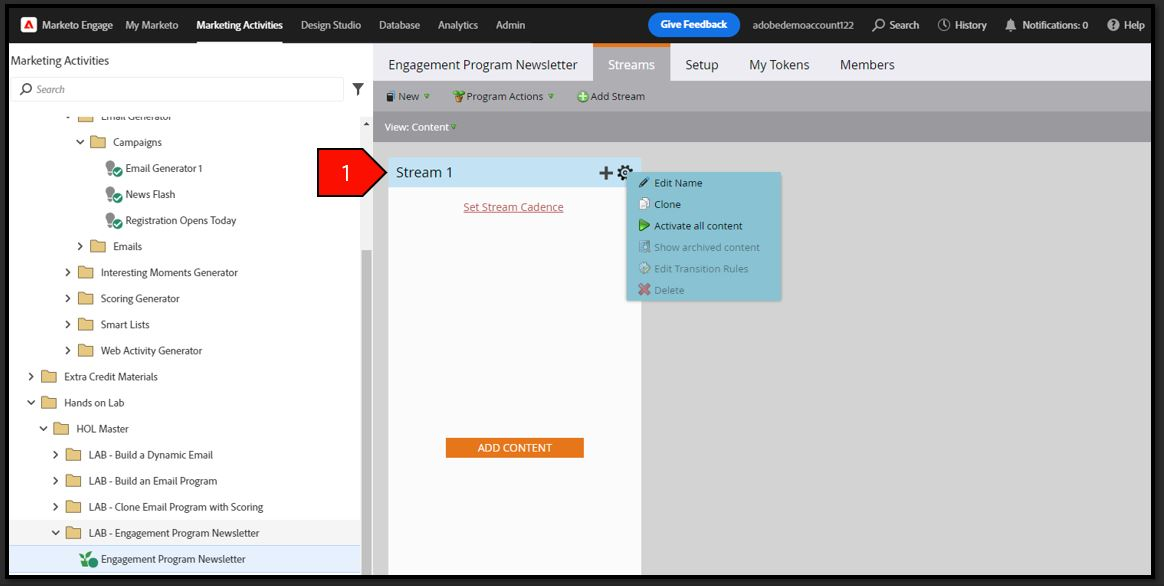Open the Program Actions dropdown
The width and height of the screenshot is (1164, 586).
pyautogui.click(x=503, y=97)
